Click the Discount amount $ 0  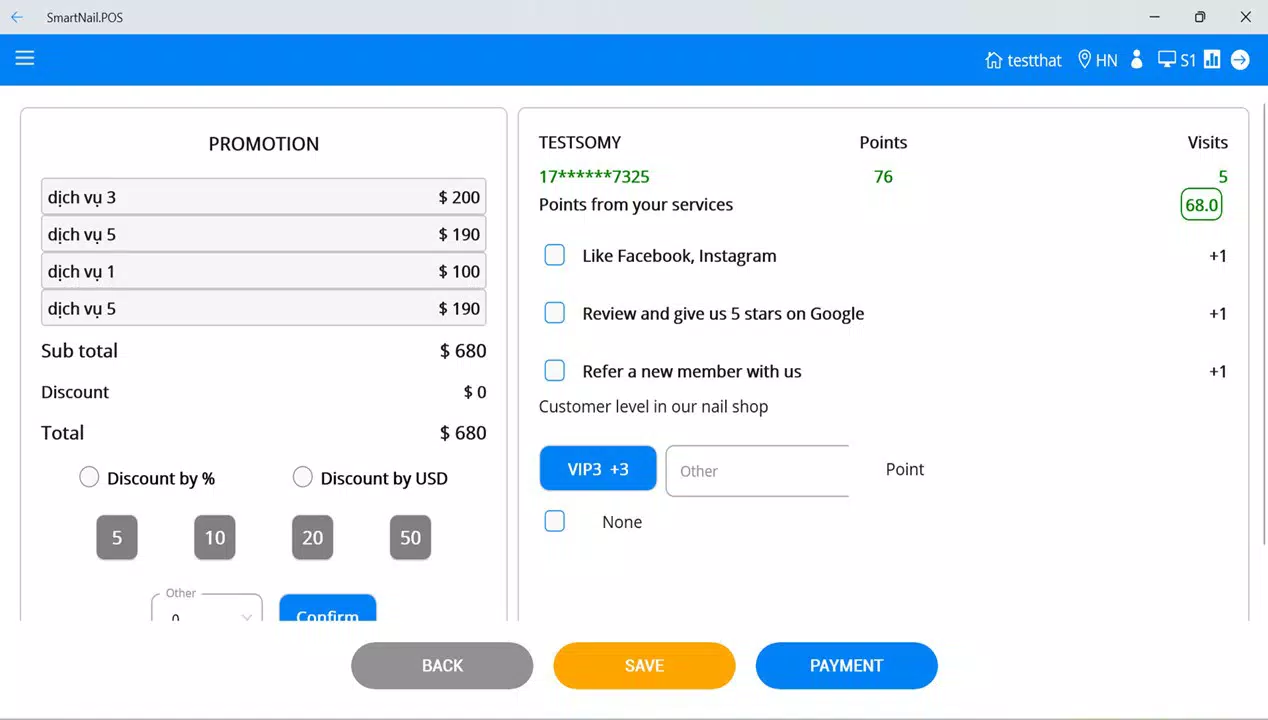pos(475,392)
